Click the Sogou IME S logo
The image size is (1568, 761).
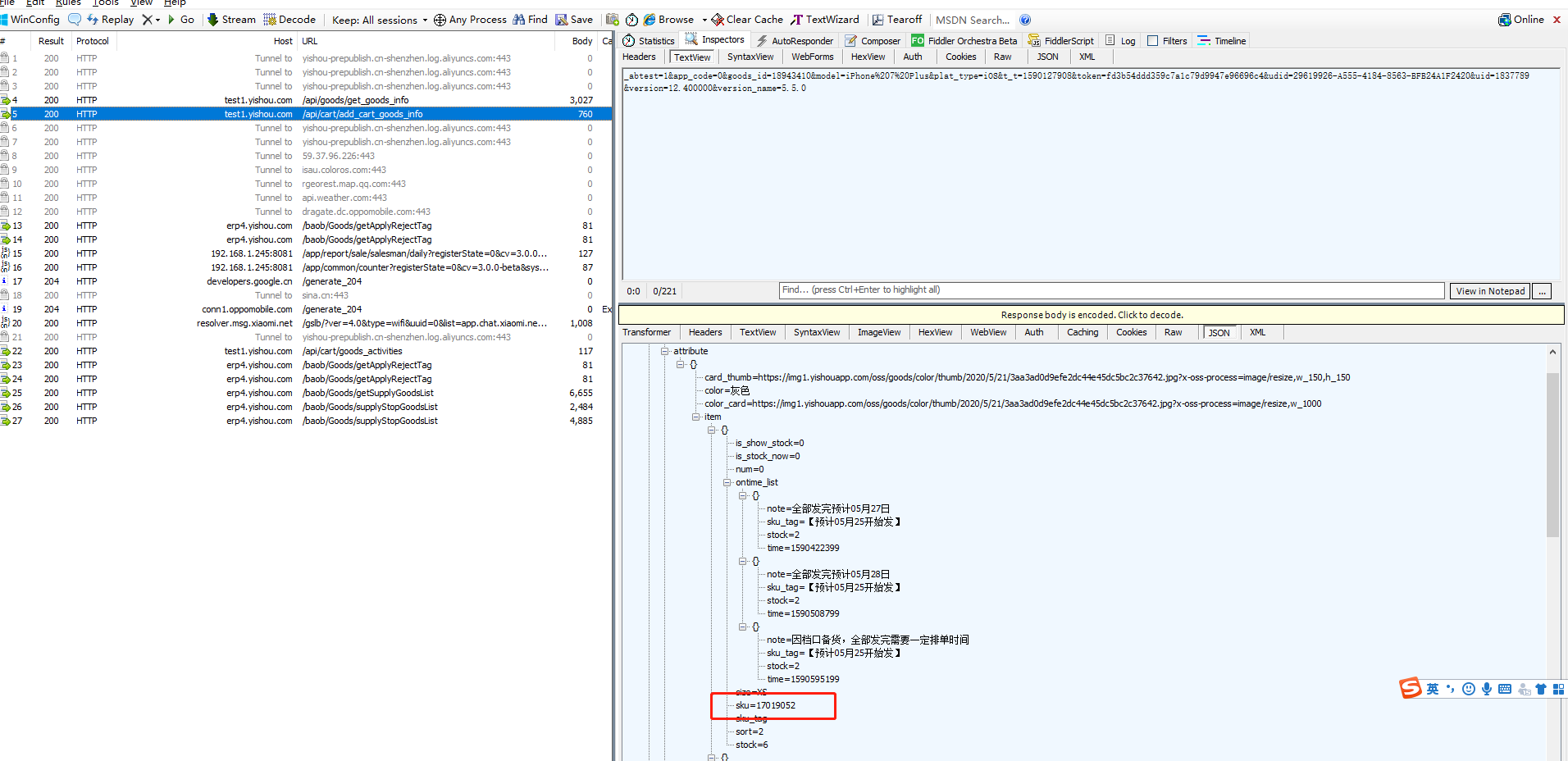(1411, 688)
